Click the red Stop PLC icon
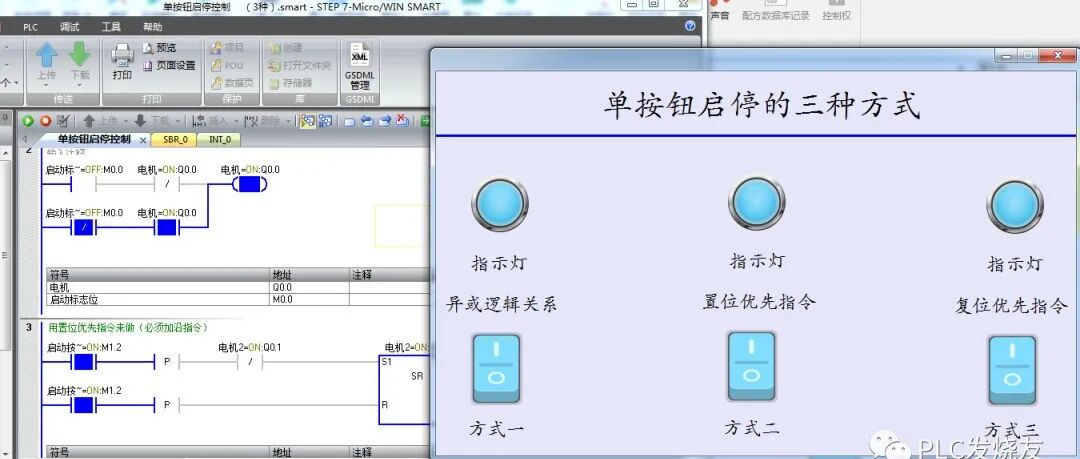1080x459 pixels. pos(45,121)
